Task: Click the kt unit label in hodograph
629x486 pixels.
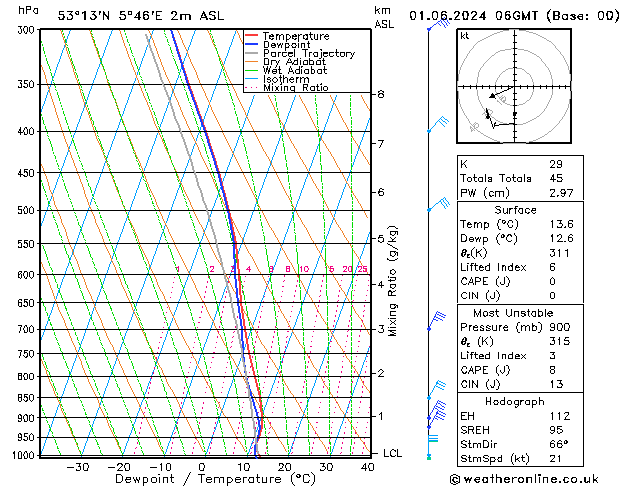Action: 465,36
